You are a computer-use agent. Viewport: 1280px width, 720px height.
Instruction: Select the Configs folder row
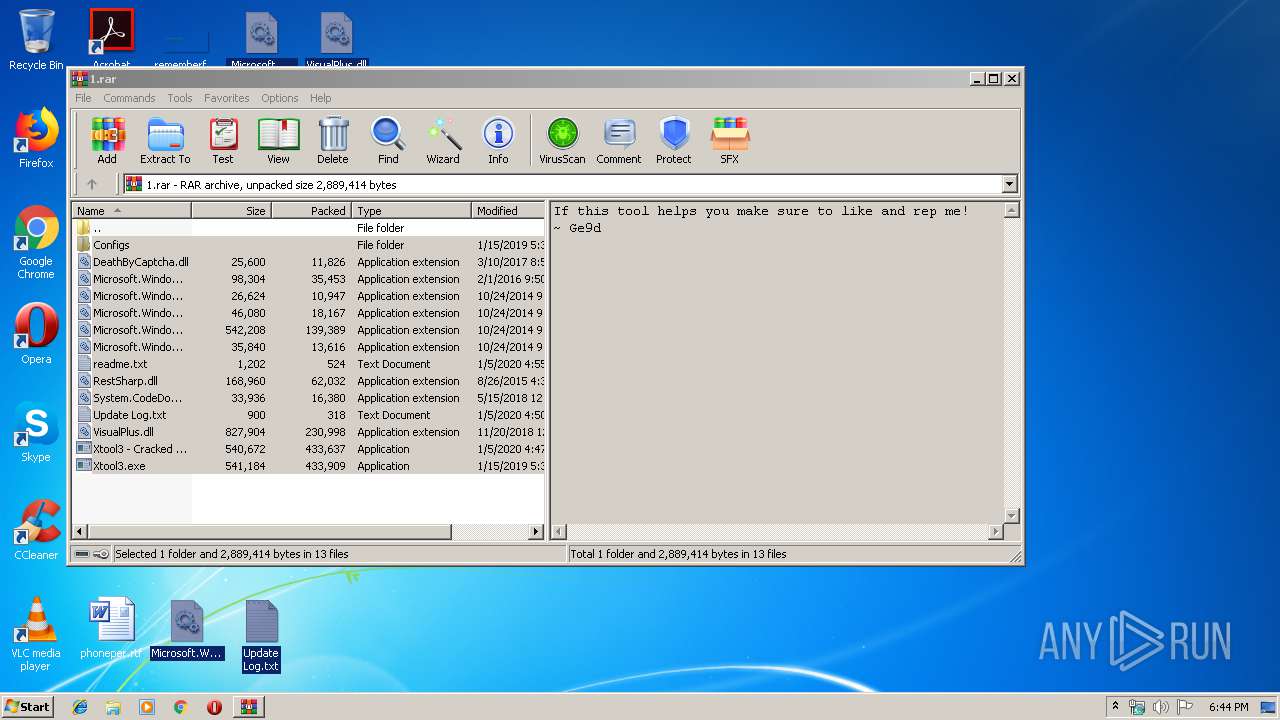point(310,245)
